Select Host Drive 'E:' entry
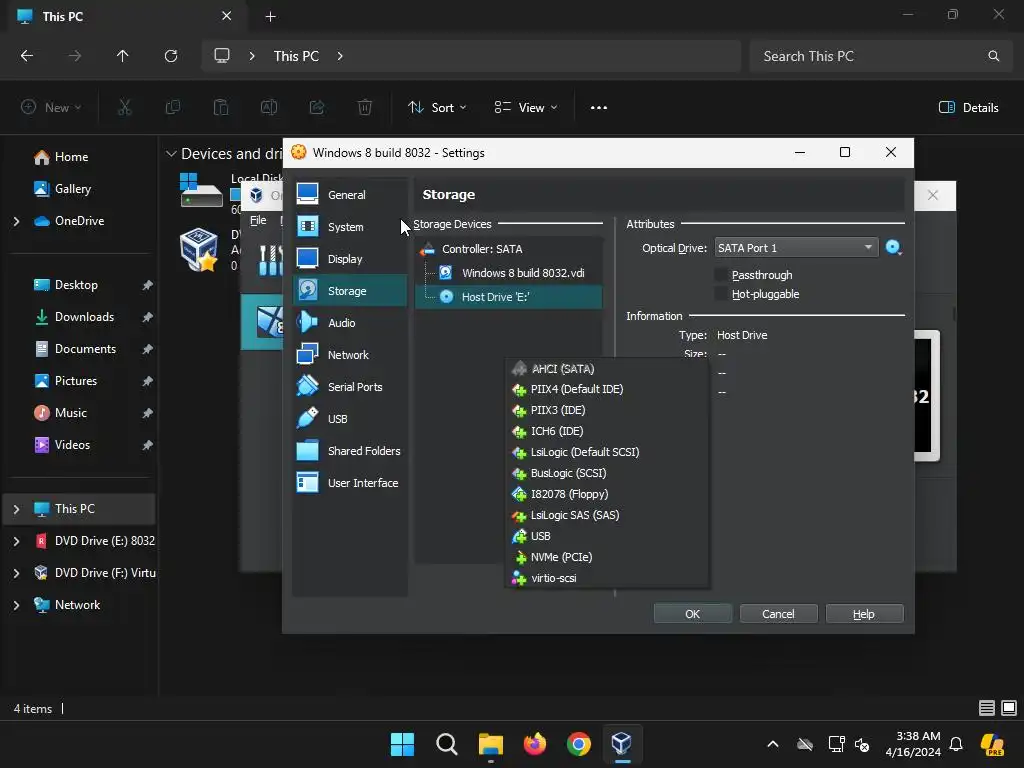The width and height of the screenshot is (1024, 768). coord(509,296)
